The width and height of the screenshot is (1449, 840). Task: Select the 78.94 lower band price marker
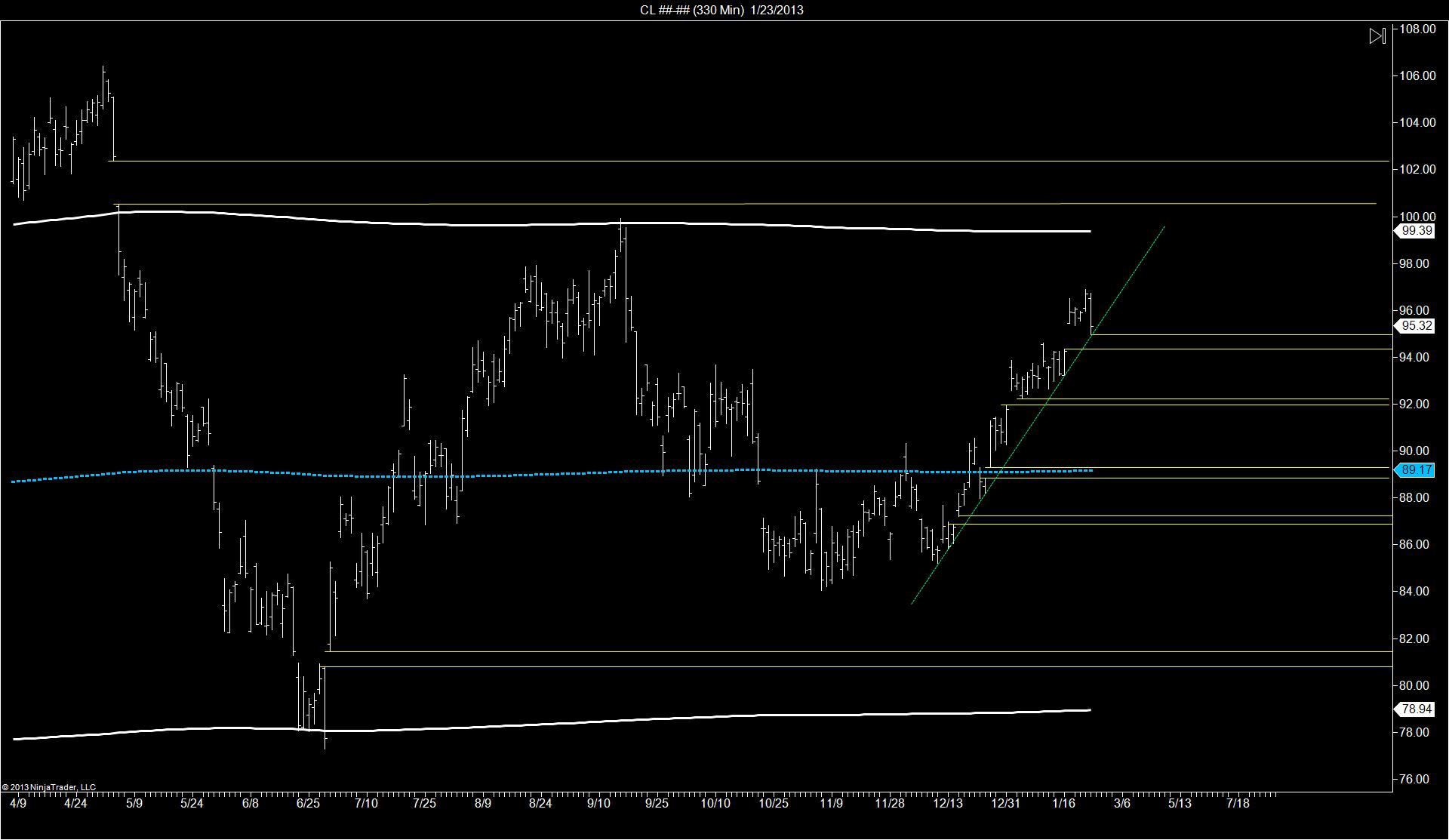1415,709
